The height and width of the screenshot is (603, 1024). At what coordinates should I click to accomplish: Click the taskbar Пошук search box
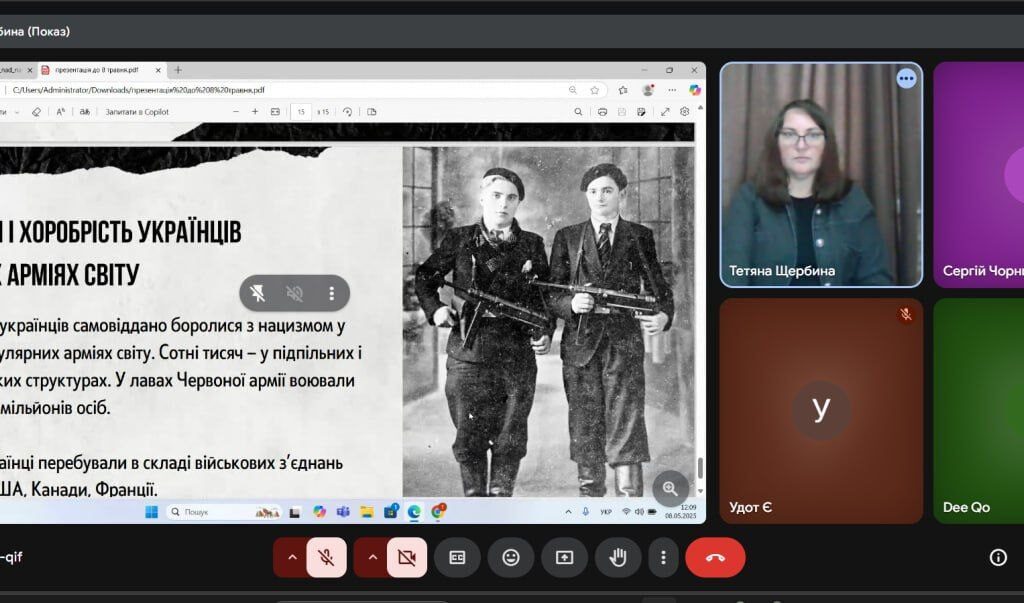[225, 512]
